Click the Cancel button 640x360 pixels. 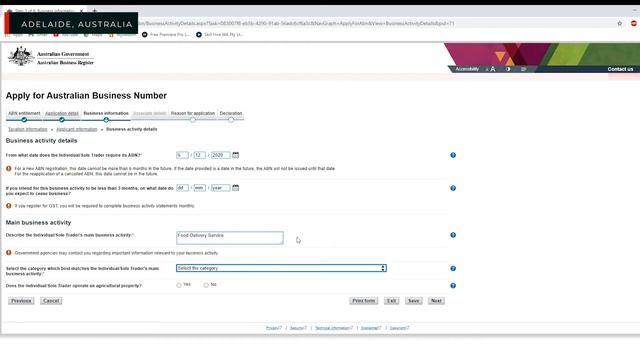[x=51, y=301]
